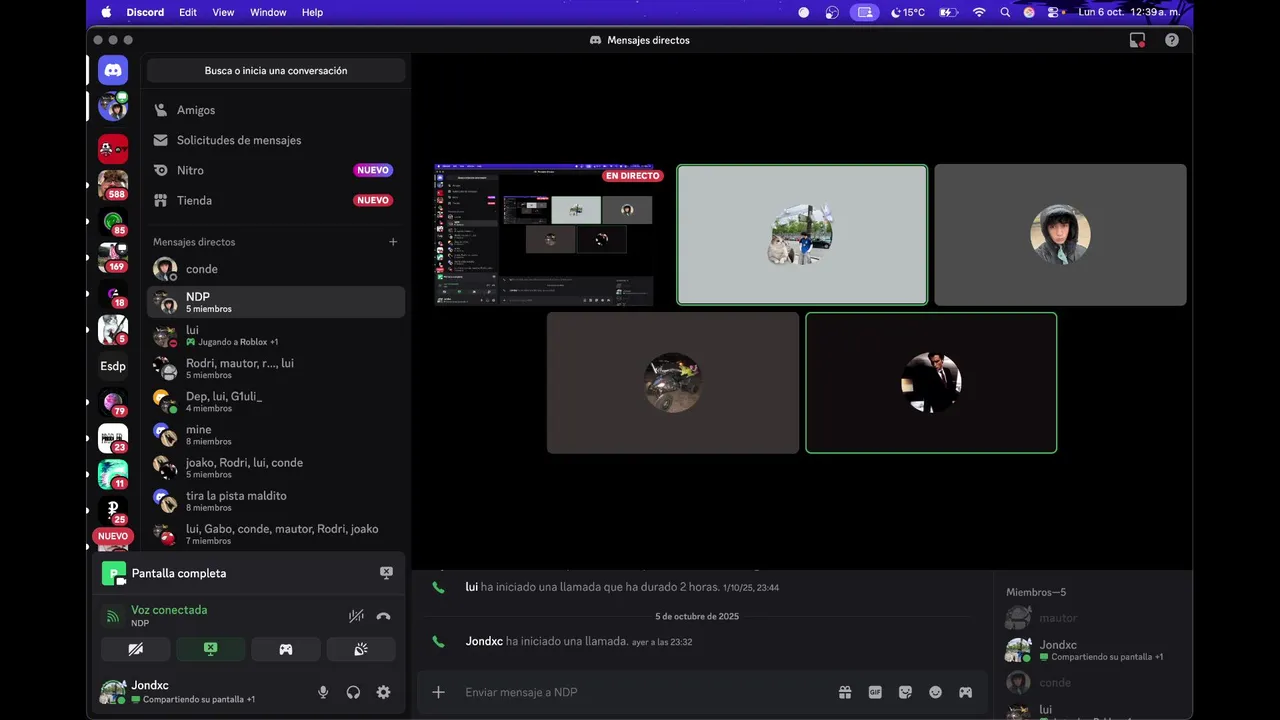
Task: Open the Discord Window menu in menu bar
Action: [x=268, y=12]
